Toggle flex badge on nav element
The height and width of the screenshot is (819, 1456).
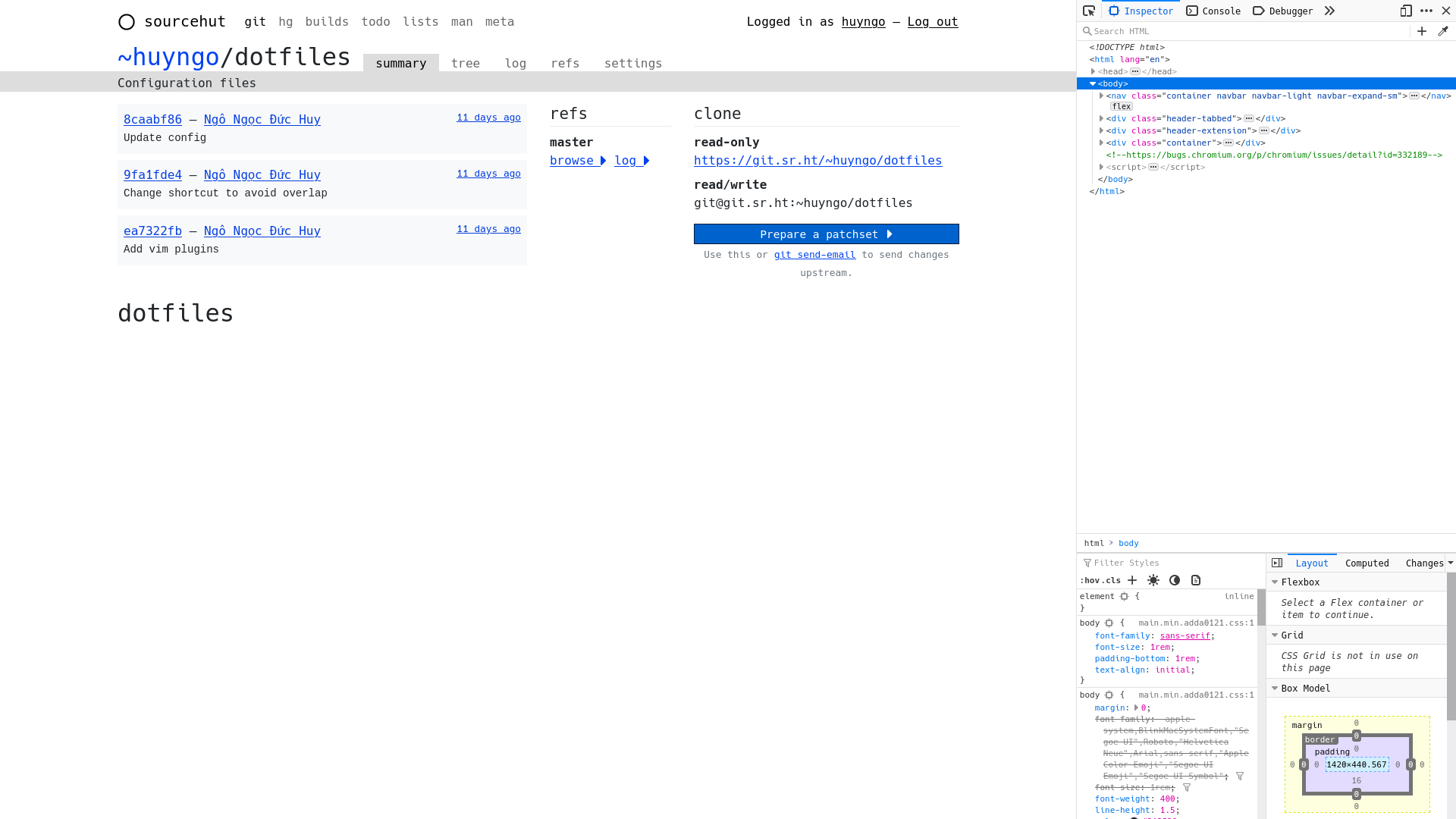click(1122, 107)
